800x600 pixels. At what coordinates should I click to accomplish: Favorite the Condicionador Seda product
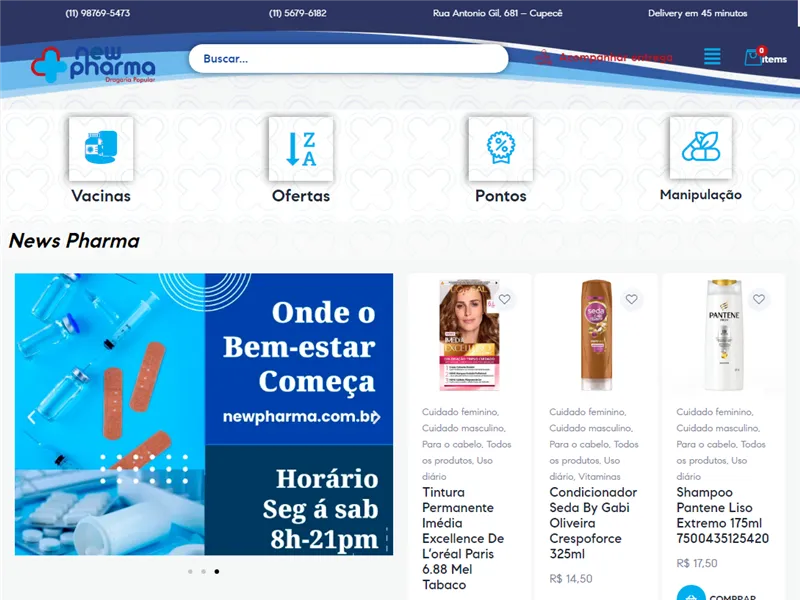pos(631,298)
